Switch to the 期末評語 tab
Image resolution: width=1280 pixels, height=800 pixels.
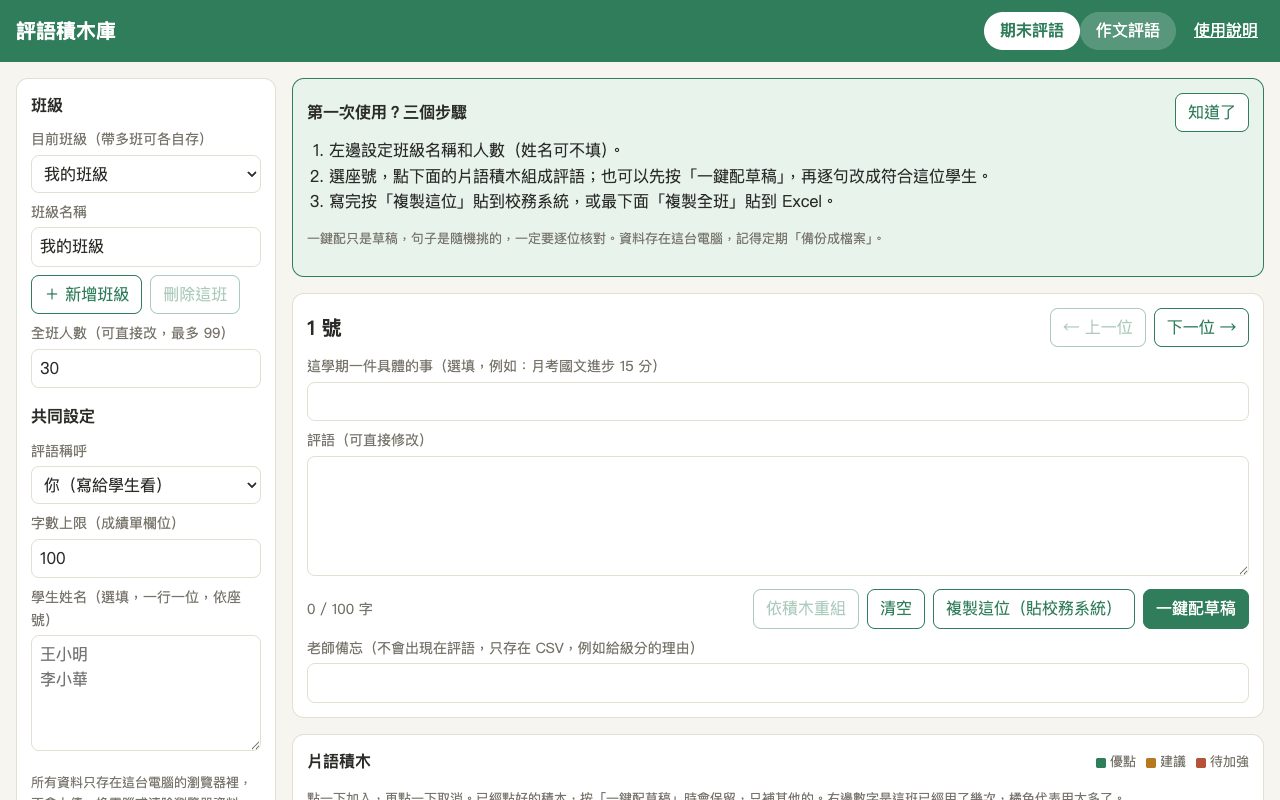(1032, 31)
